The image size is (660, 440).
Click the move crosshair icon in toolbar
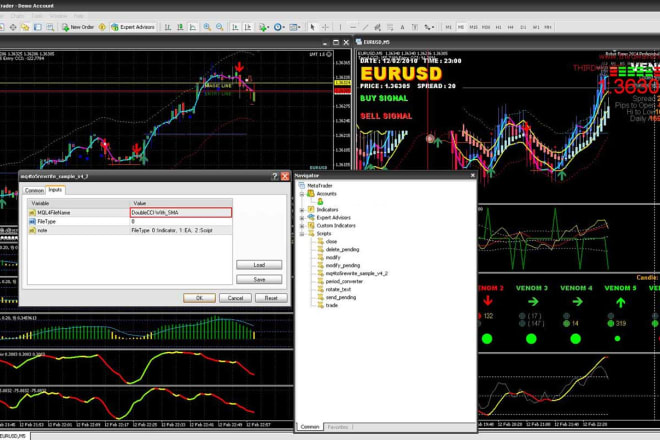click(13, 27)
